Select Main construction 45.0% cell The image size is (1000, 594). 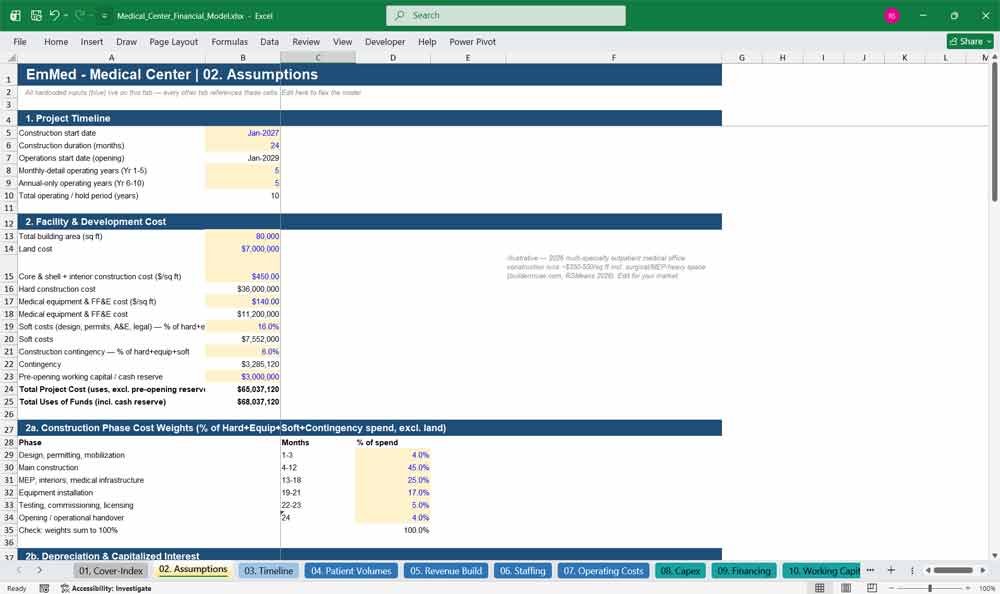point(393,468)
